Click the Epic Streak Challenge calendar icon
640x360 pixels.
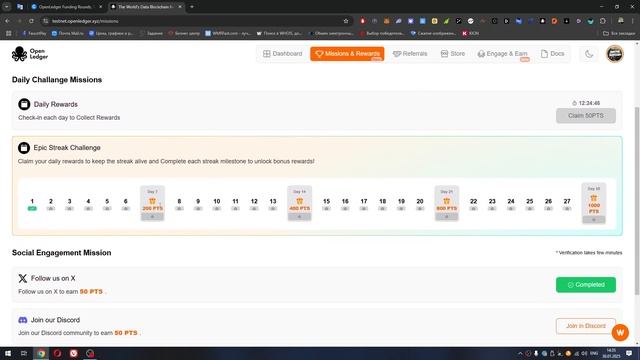click(24, 147)
